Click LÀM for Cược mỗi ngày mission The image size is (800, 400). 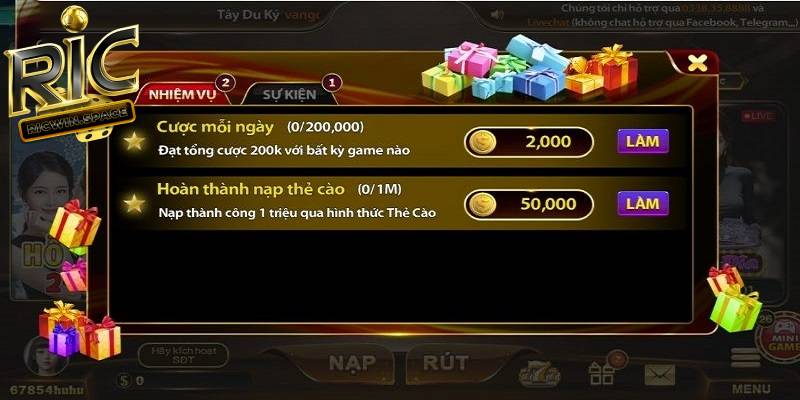[x=642, y=141]
